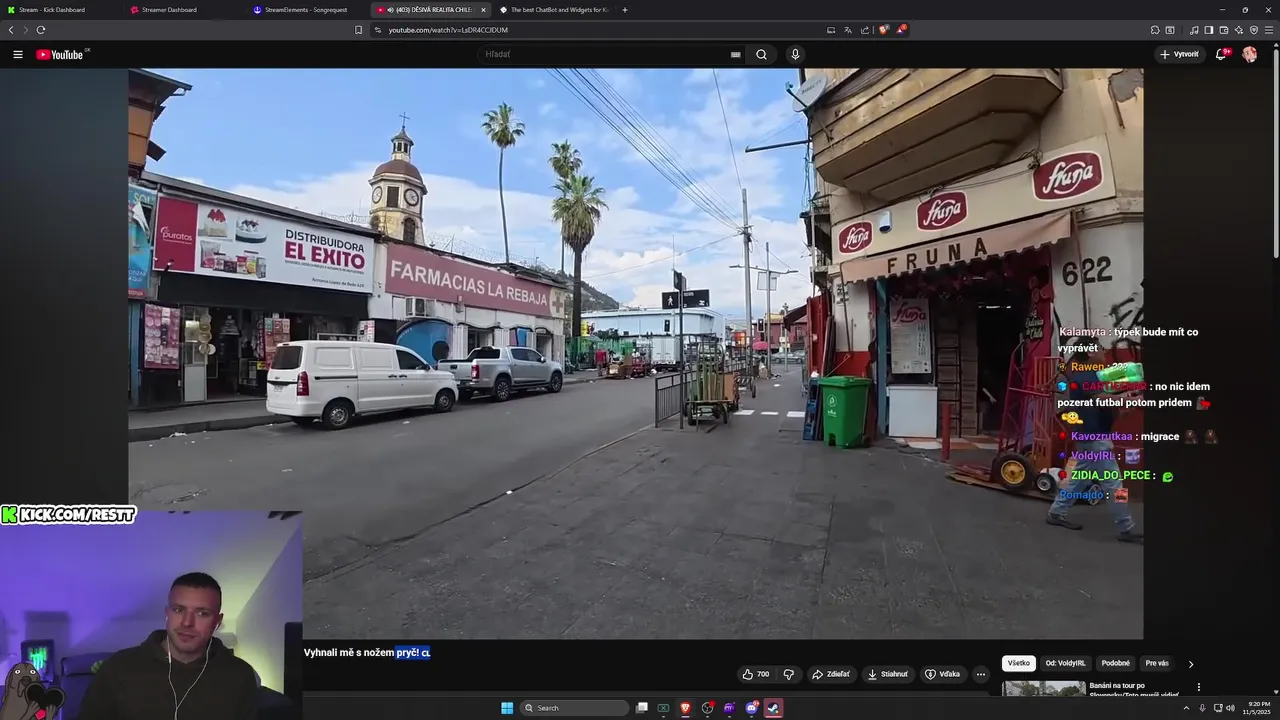The width and height of the screenshot is (1280, 720).
Task: Bookmark this page using bookmark icon
Action: (x=358, y=30)
